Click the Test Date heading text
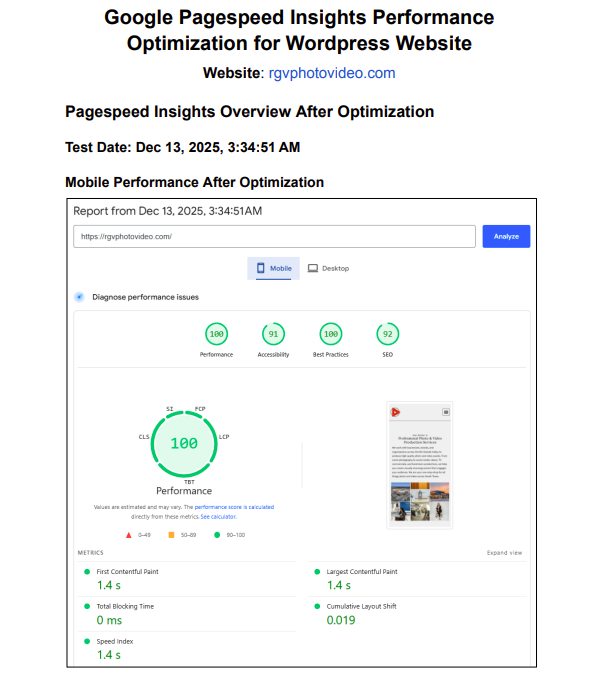 click(x=183, y=147)
